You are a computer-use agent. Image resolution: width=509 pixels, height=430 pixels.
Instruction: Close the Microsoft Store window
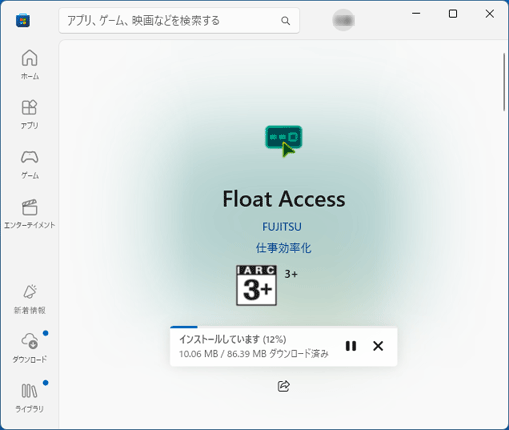[490, 14]
